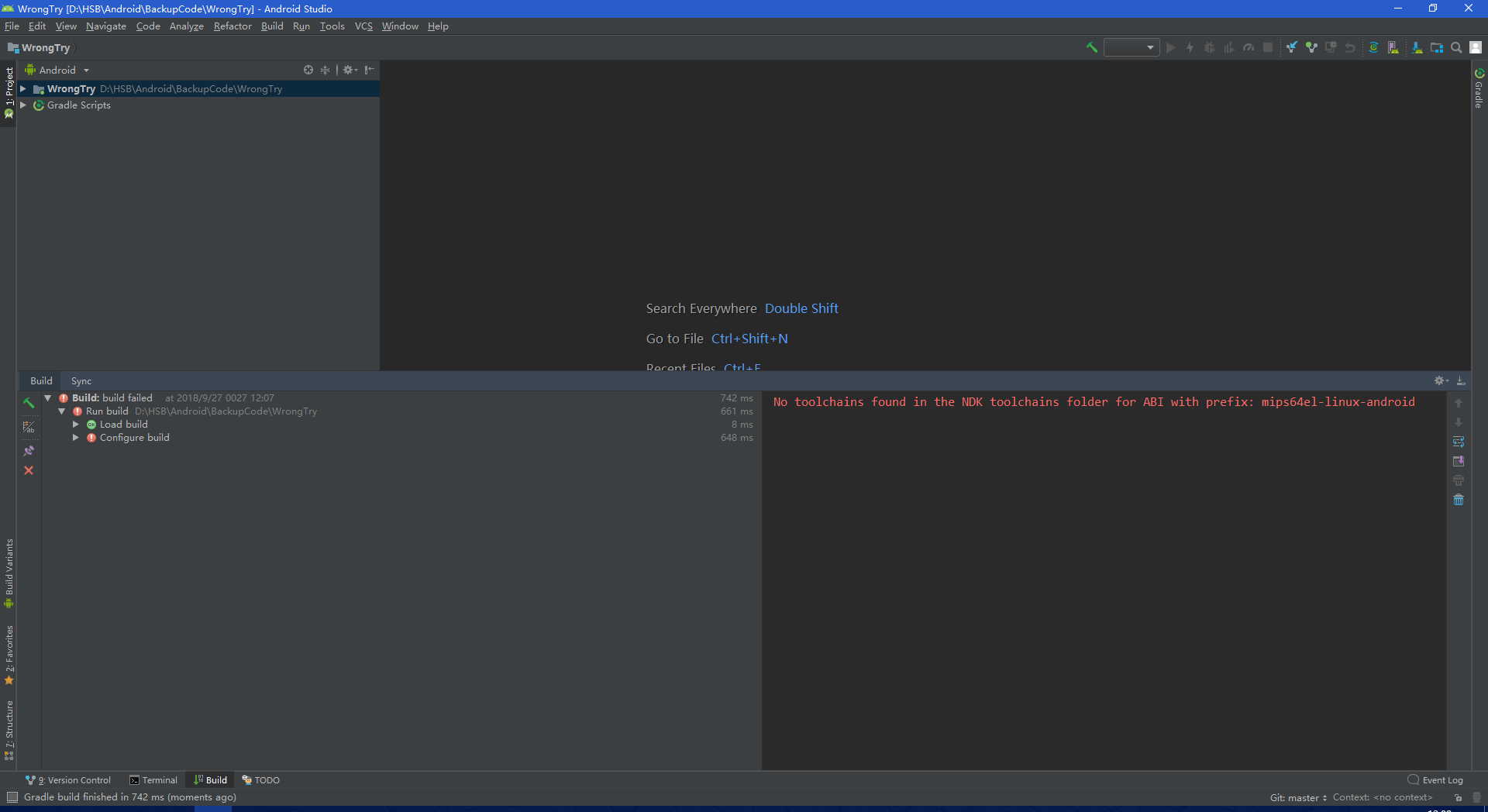Open the Event Log

pyautogui.click(x=1435, y=780)
